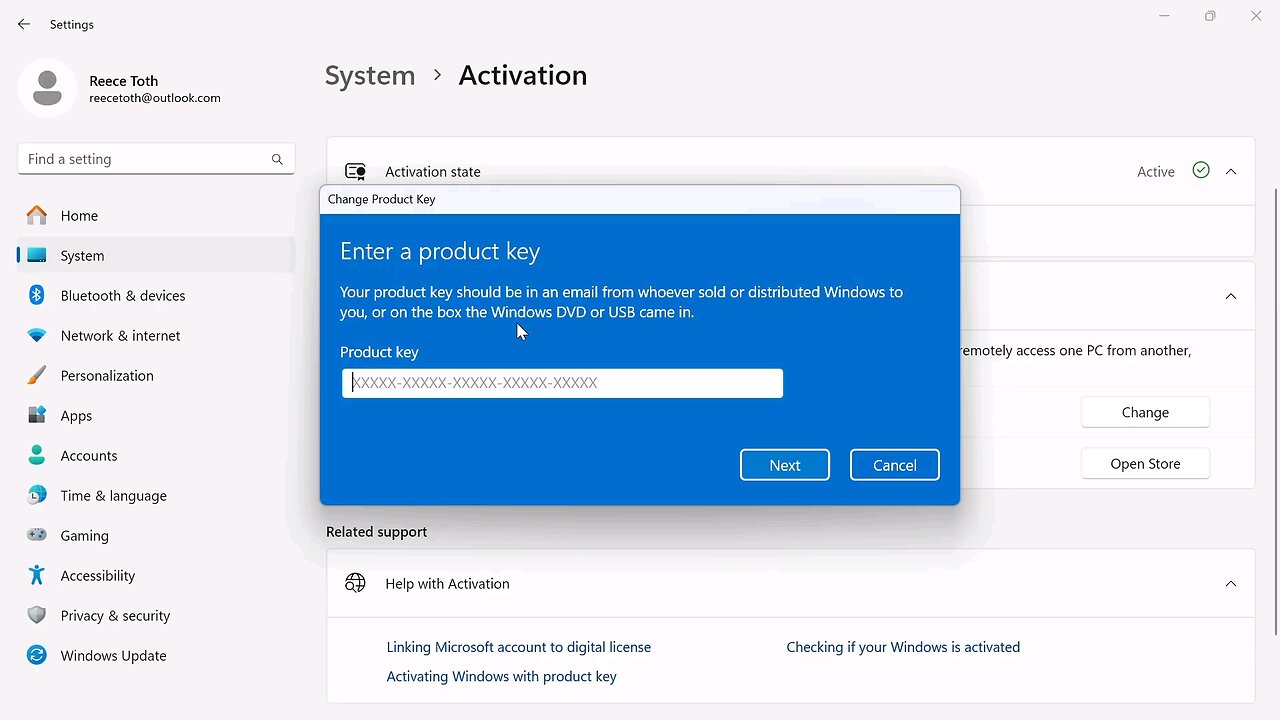Click the Personalization paintbrush icon
This screenshot has width=1280, height=720.
point(37,375)
